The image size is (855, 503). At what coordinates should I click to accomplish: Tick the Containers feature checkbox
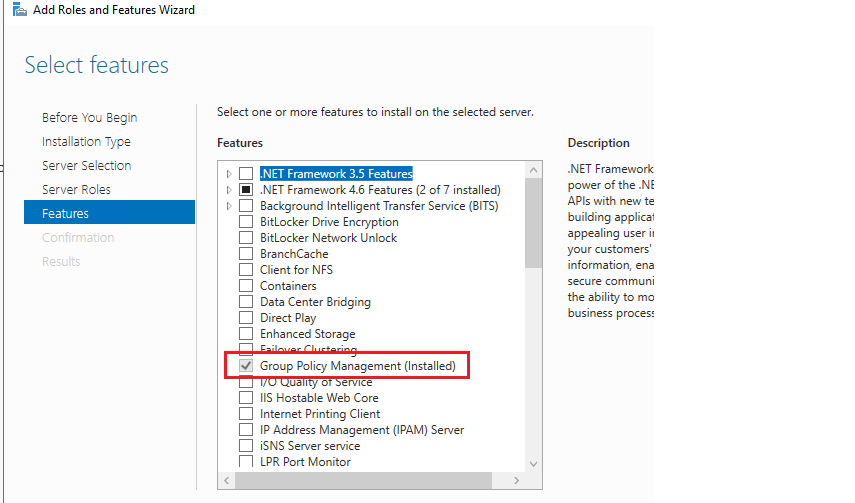point(246,285)
